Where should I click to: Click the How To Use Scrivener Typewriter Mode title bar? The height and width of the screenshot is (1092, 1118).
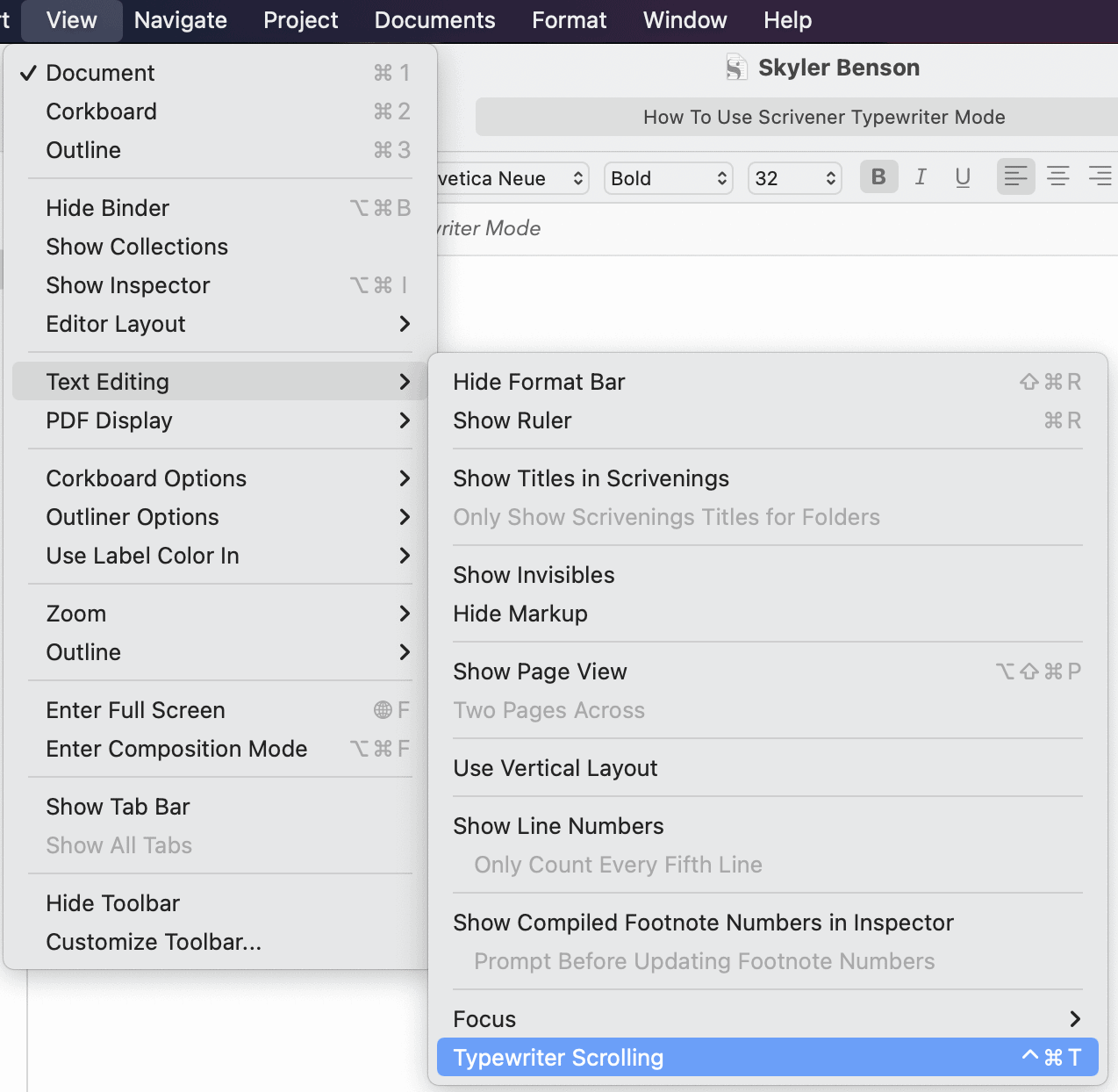point(797,117)
